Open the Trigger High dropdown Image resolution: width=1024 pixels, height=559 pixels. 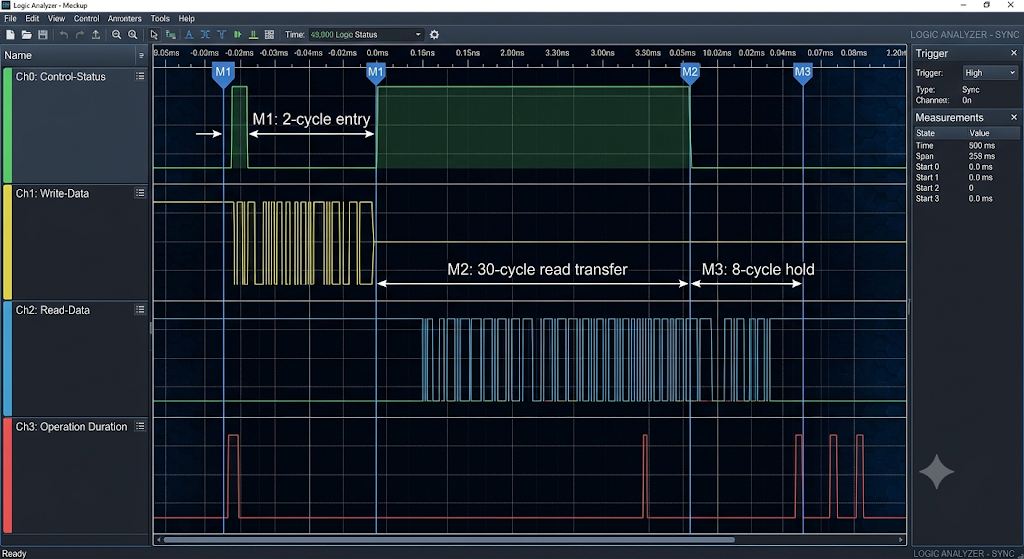pos(989,72)
